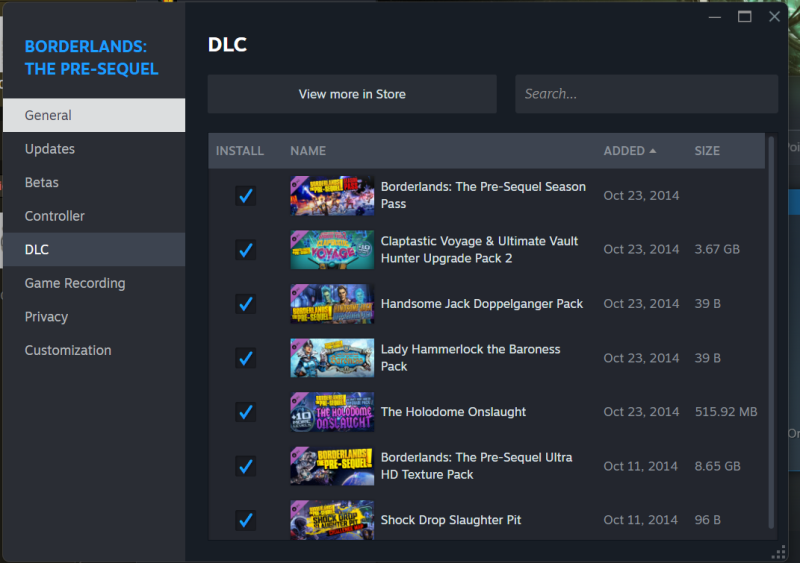Click the Holodome Onslaught DLC thumbnail
Image resolution: width=800 pixels, height=563 pixels.
click(x=332, y=412)
